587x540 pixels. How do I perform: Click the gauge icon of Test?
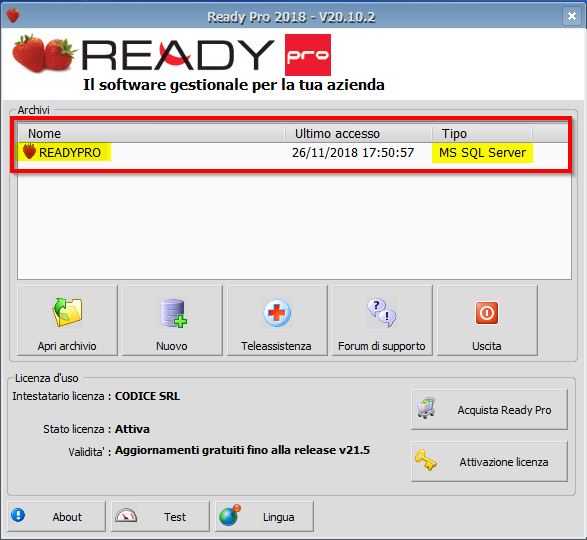126,516
